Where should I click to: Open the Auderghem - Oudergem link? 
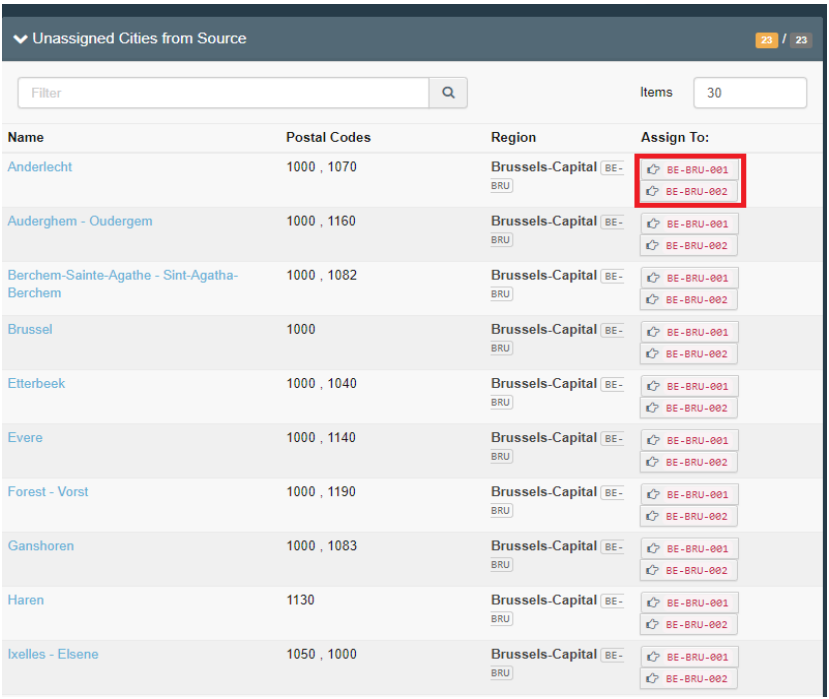coord(80,221)
